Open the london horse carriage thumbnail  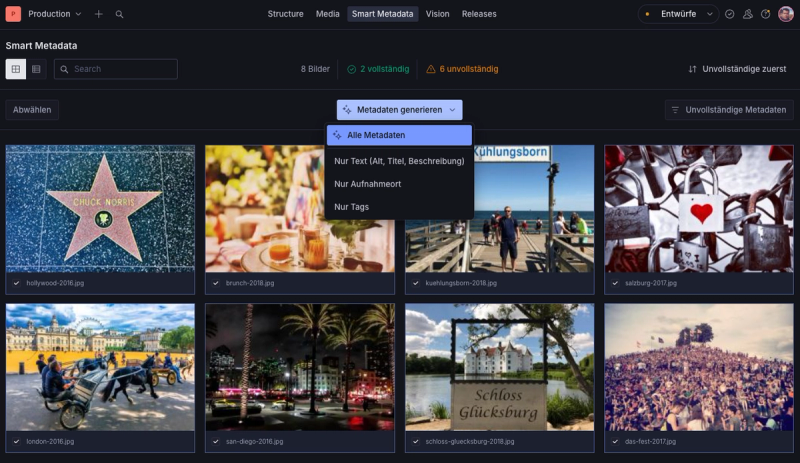[x=100, y=367]
